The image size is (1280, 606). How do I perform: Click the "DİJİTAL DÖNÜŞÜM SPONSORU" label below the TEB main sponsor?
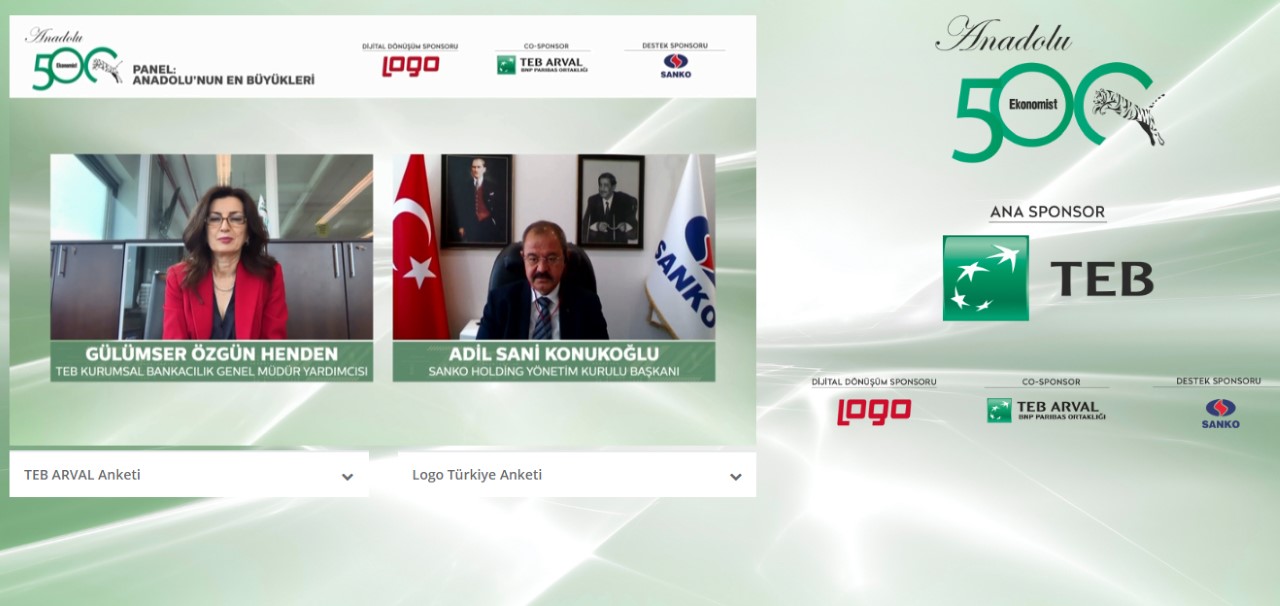[x=874, y=382]
